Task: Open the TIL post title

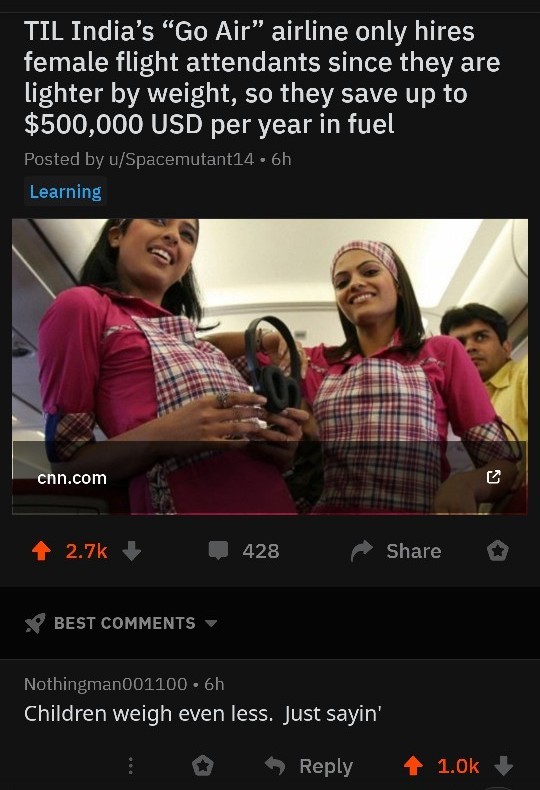Action: pos(262,78)
